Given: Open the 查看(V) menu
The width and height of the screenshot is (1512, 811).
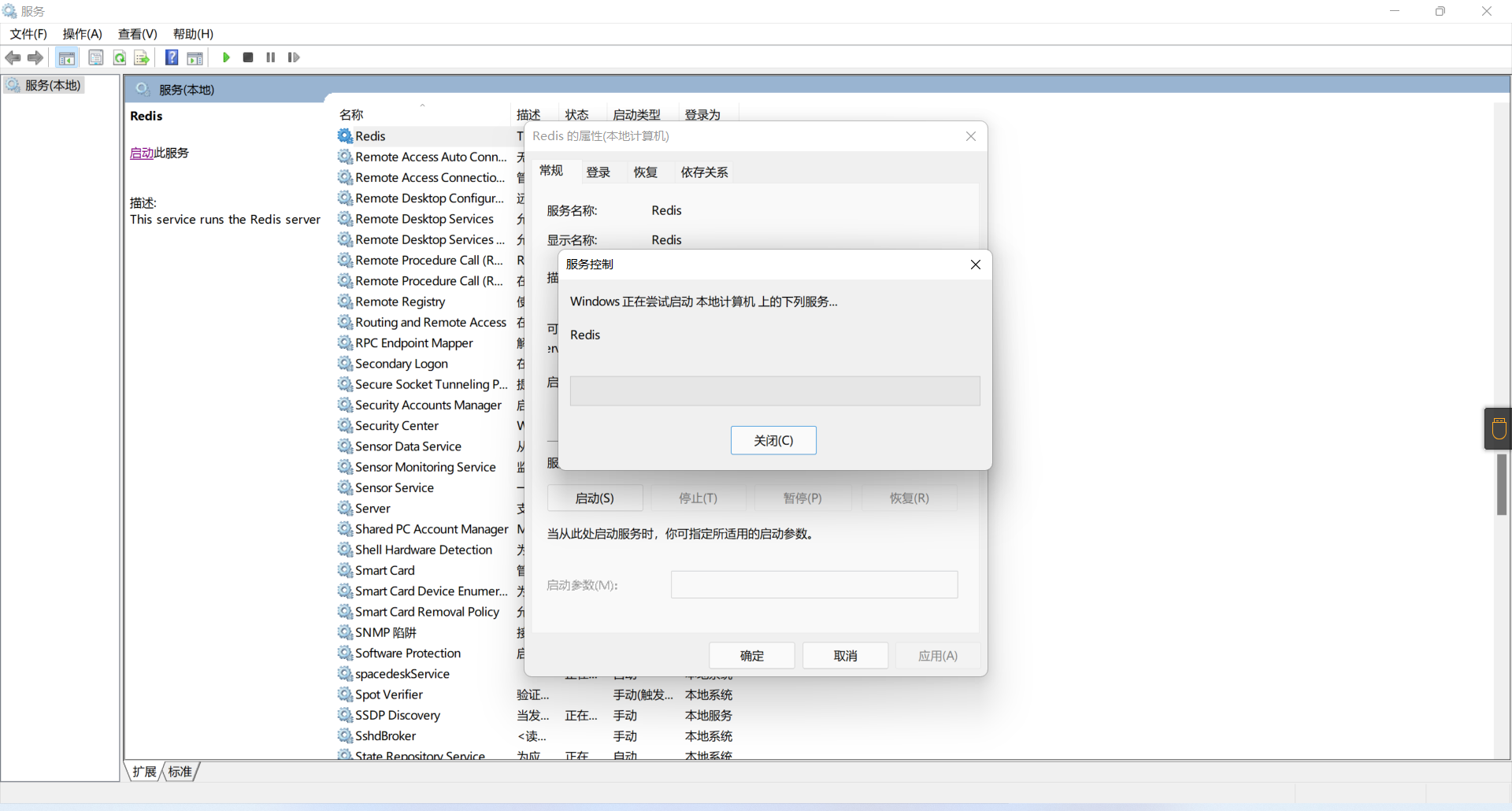Looking at the screenshot, I should click(x=138, y=34).
